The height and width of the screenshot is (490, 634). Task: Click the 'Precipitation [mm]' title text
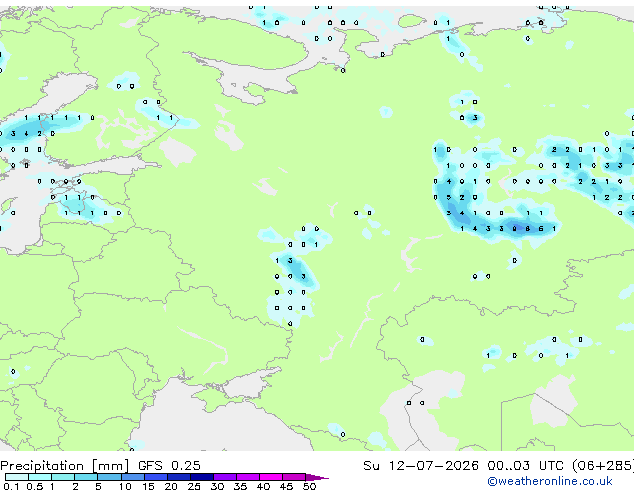pos(65,466)
